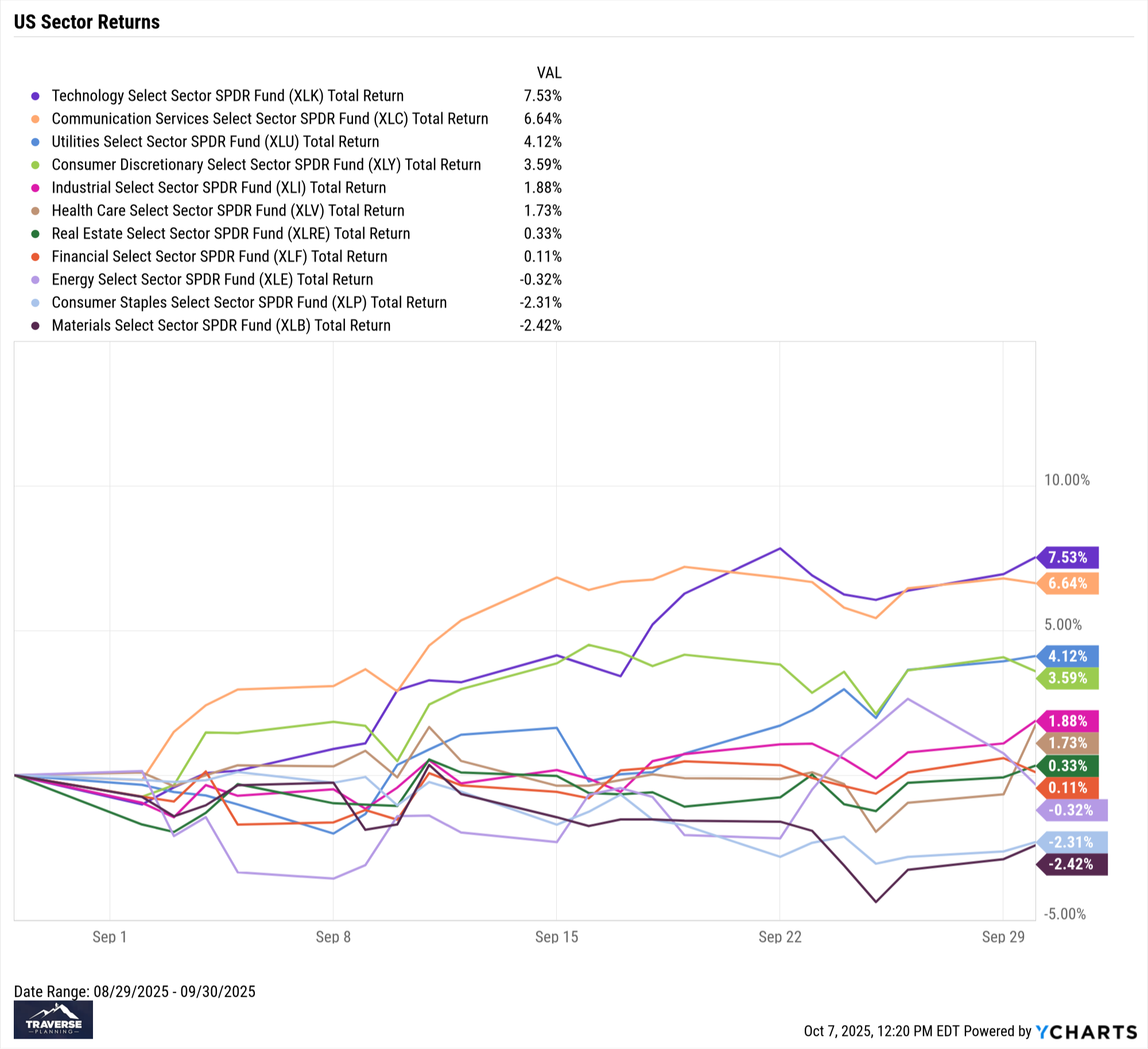Click the YCharts logo
Screen dimensions: 1148x1049
(x=1087, y=1032)
